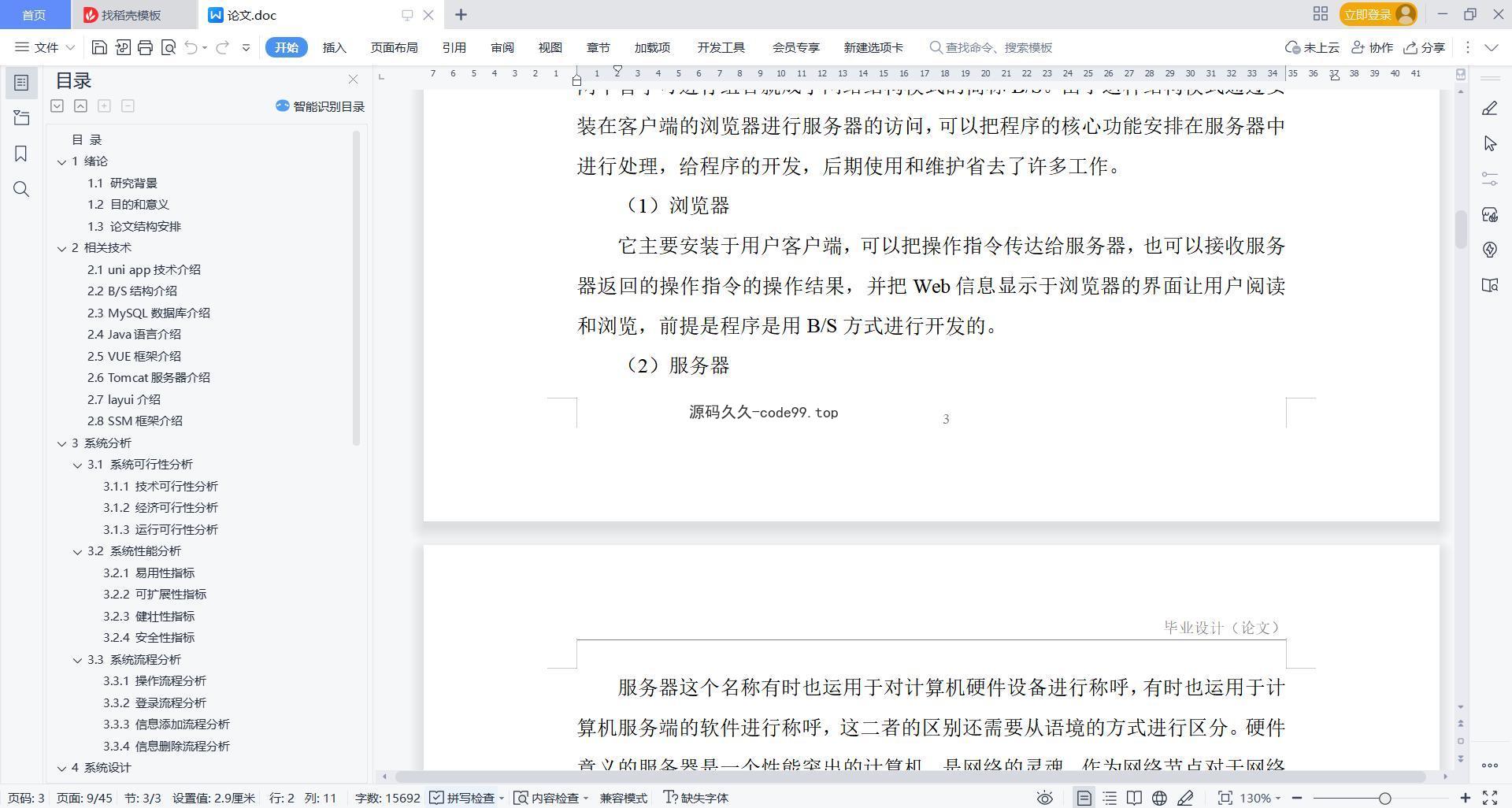Click the Save icon in toolbar
The height and width of the screenshot is (808, 1512).
pos(99,47)
